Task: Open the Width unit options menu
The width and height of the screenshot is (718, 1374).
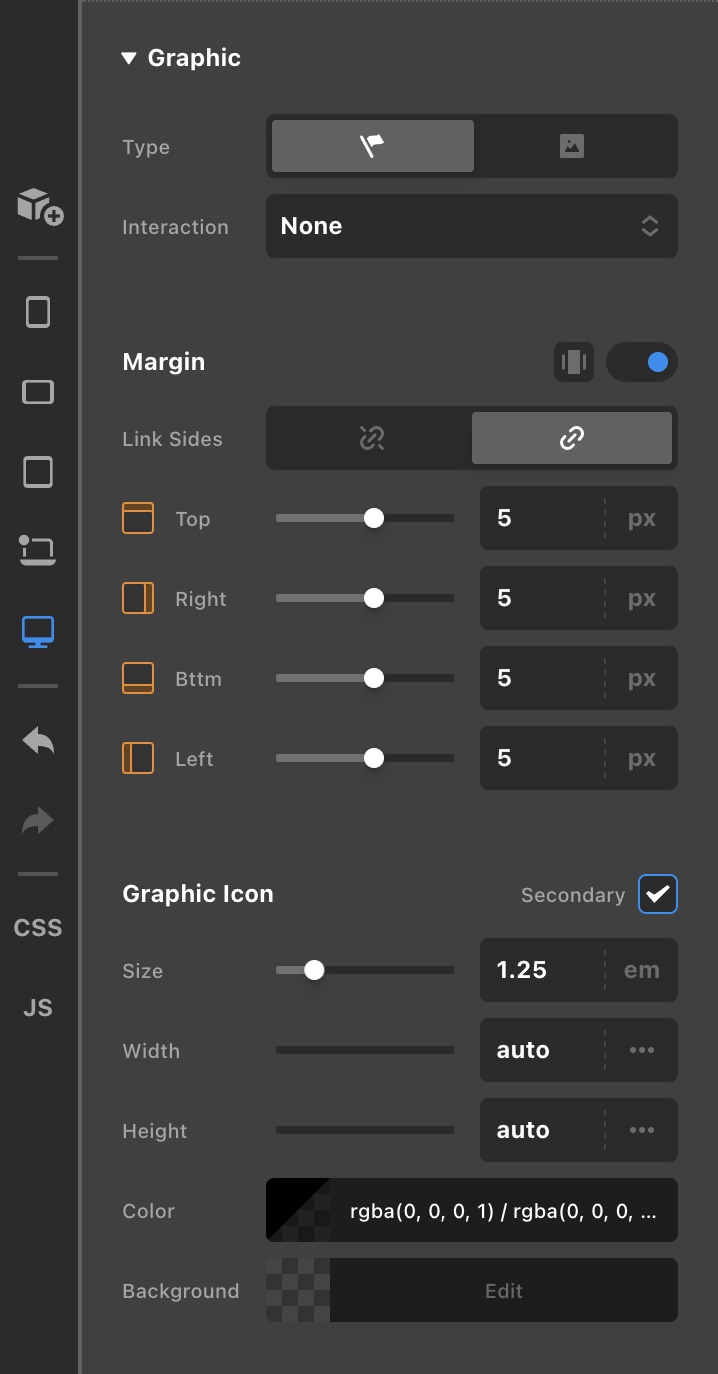Action: pyautogui.click(x=641, y=1050)
